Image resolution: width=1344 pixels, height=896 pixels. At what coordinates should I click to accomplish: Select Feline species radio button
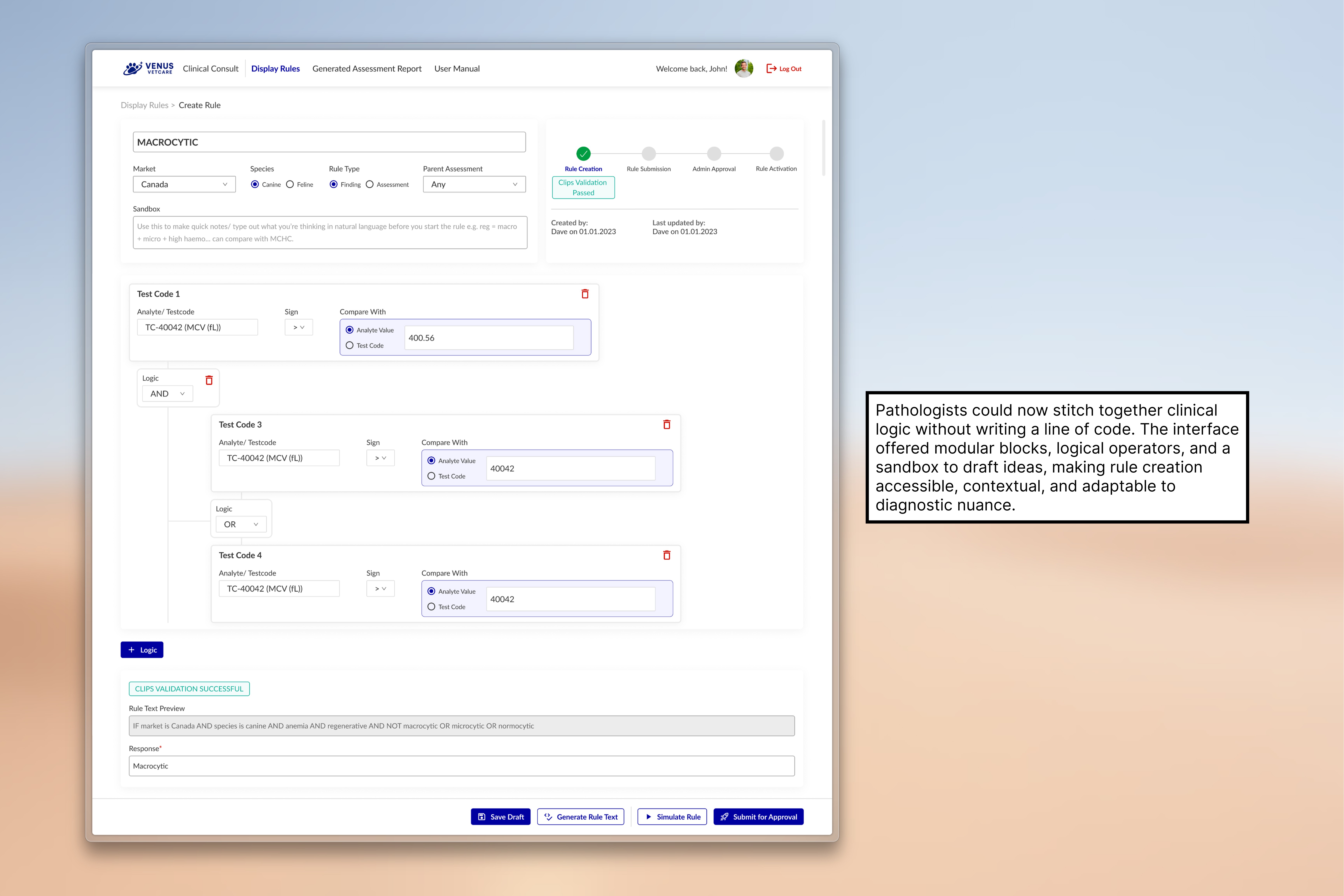[x=290, y=185]
